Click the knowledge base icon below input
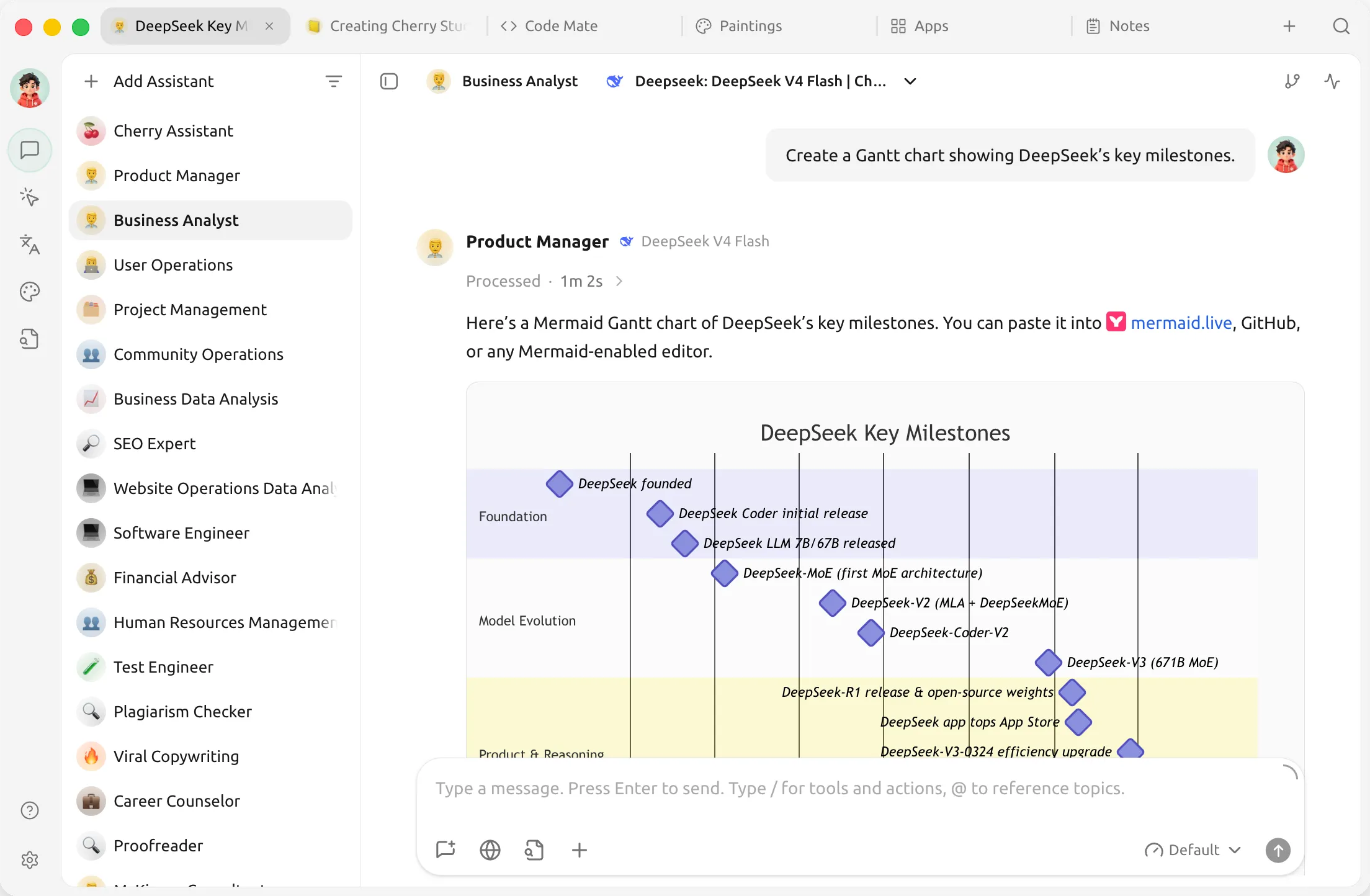 point(534,849)
